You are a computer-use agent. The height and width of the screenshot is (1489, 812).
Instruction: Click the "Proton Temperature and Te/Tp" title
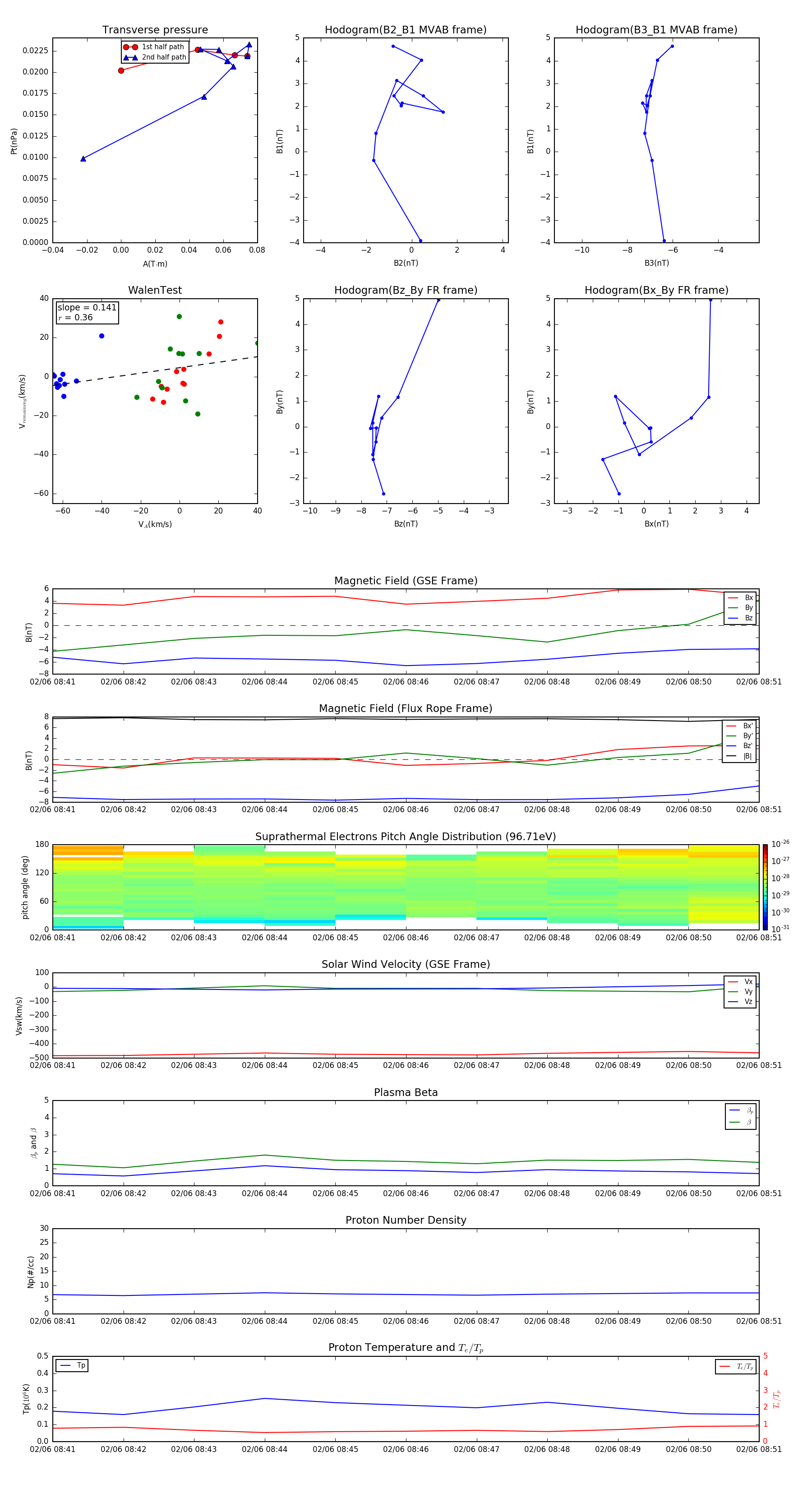click(x=406, y=1348)
